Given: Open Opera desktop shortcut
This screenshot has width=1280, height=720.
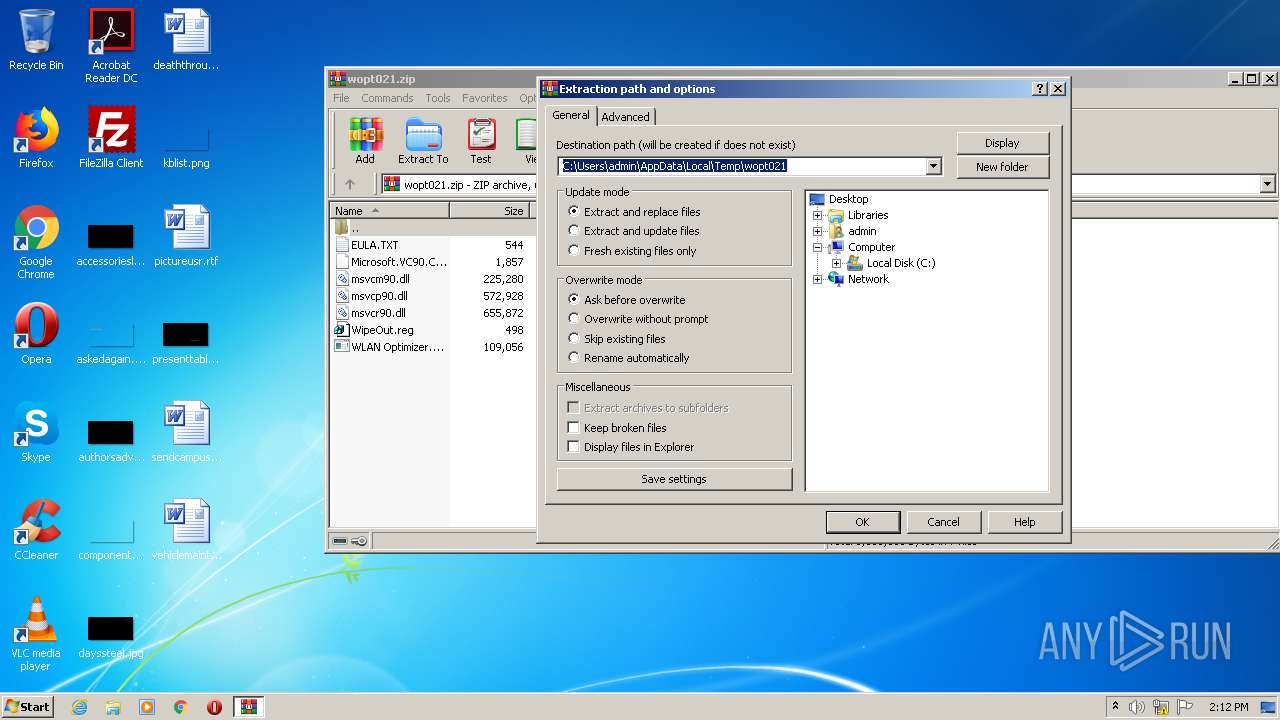Looking at the screenshot, I should click(x=36, y=334).
